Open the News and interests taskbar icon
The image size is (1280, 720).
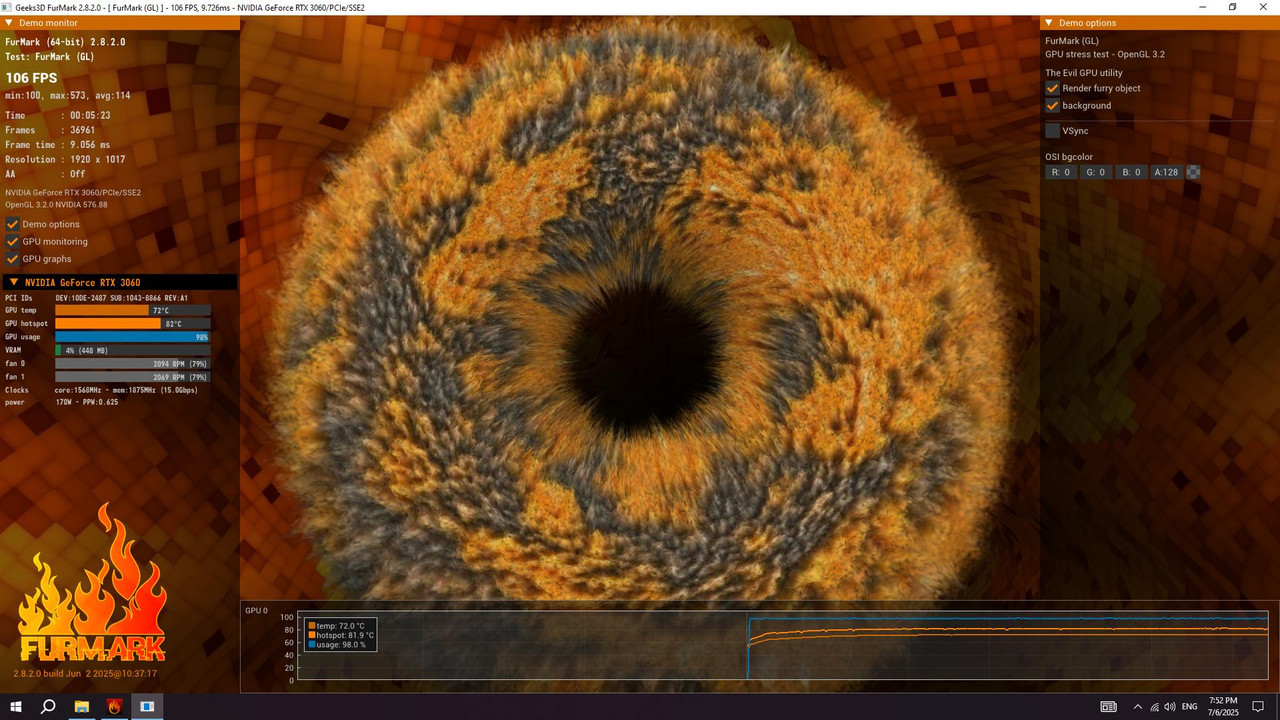tap(1108, 706)
